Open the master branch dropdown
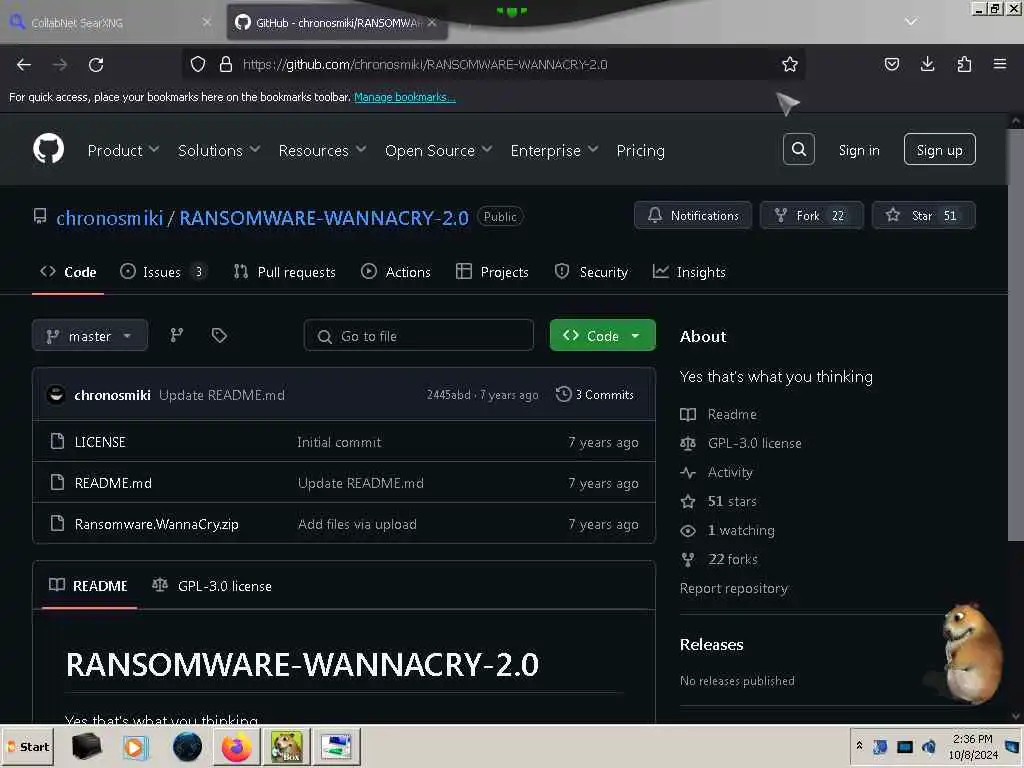 (89, 336)
